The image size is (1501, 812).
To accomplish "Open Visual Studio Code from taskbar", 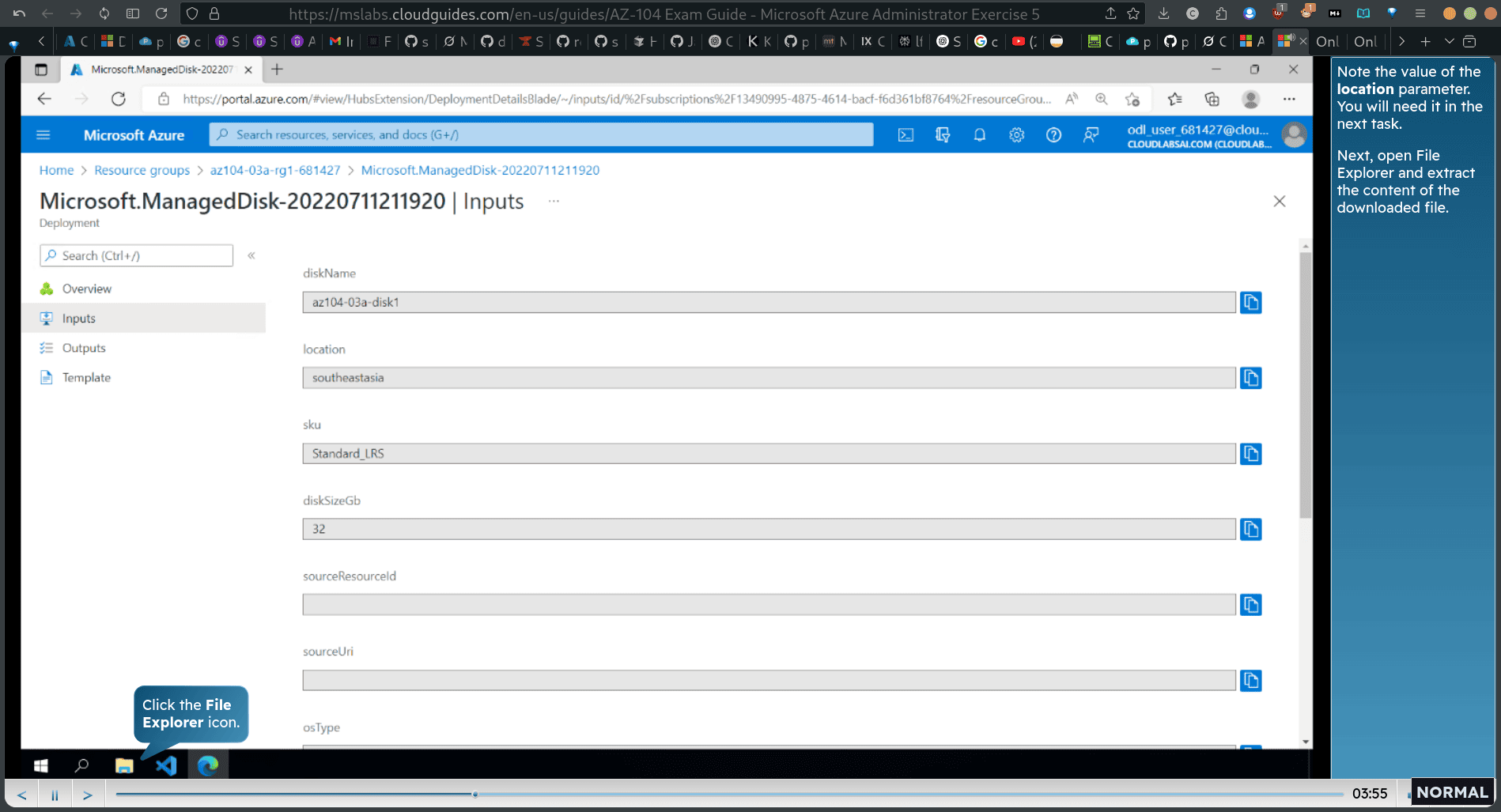I will point(166,765).
